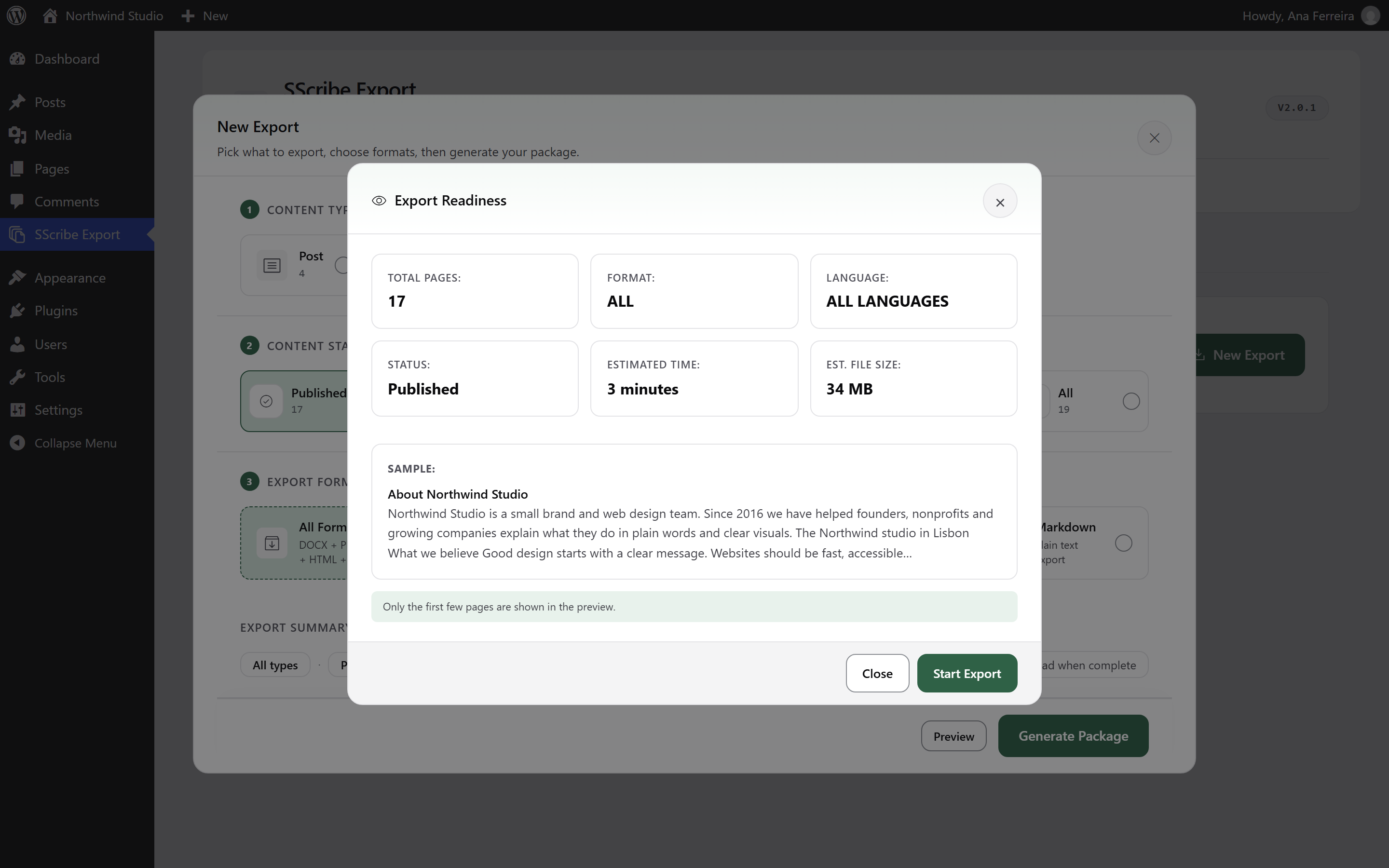
Task: Click the Media library icon
Action: pyautogui.click(x=17, y=135)
